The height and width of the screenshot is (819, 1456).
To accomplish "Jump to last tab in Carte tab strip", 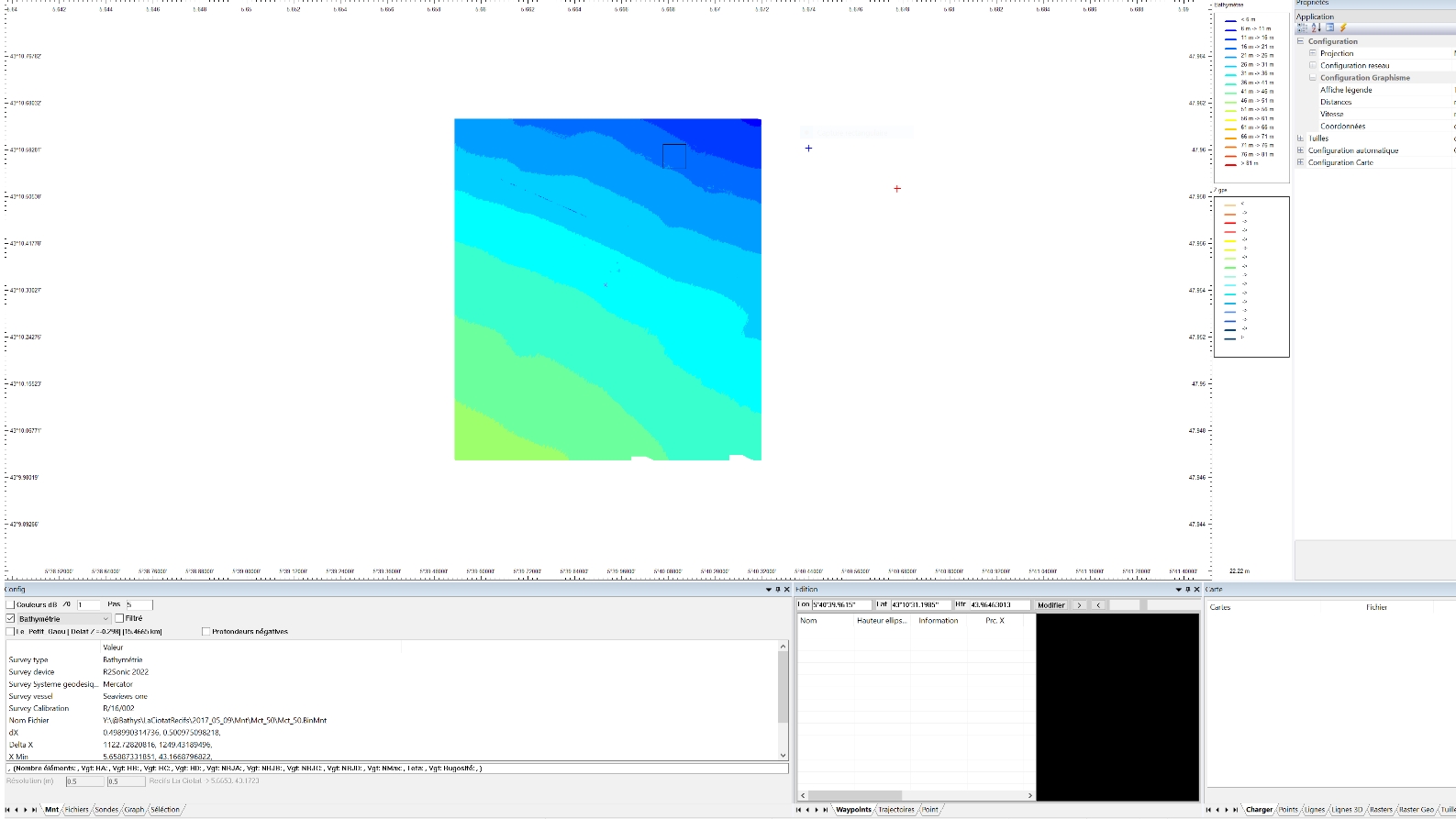I will [1236, 810].
